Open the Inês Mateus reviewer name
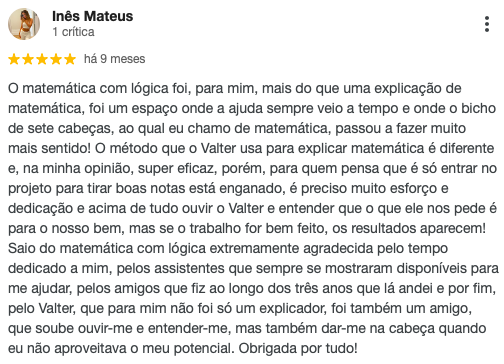Screen dimensions: 504x364 point(92,16)
